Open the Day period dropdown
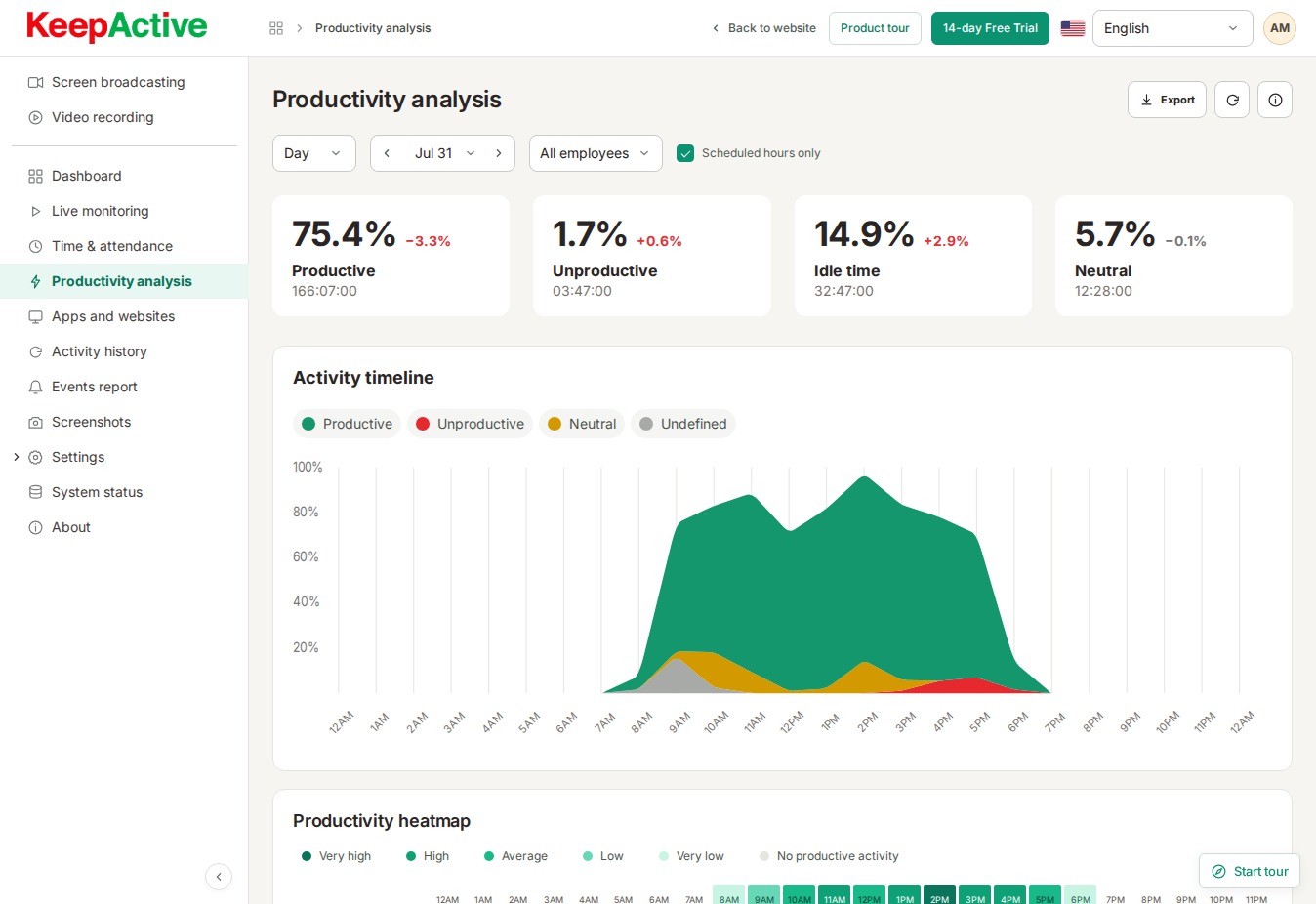 pos(314,153)
